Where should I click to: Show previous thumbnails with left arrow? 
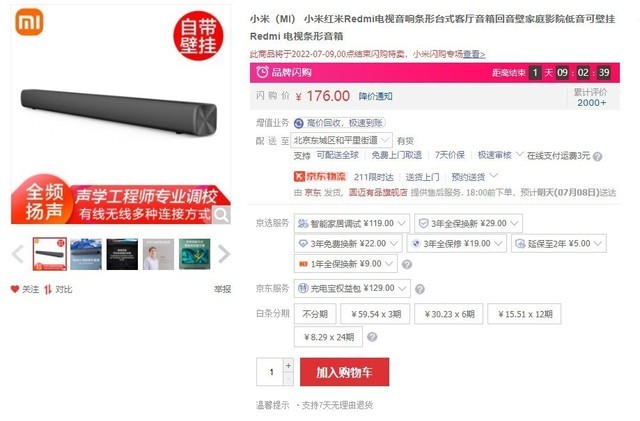point(18,254)
